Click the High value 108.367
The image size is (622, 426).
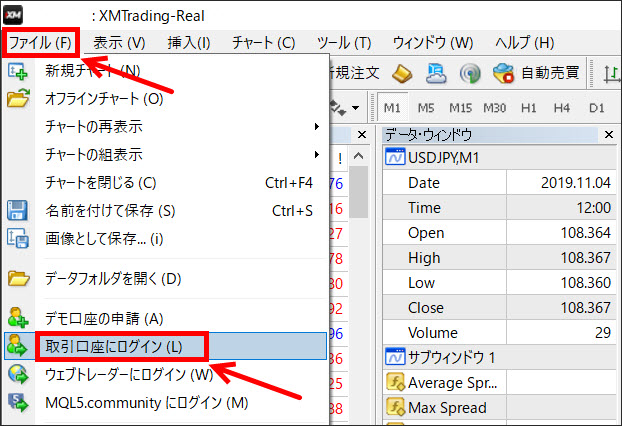coord(586,258)
